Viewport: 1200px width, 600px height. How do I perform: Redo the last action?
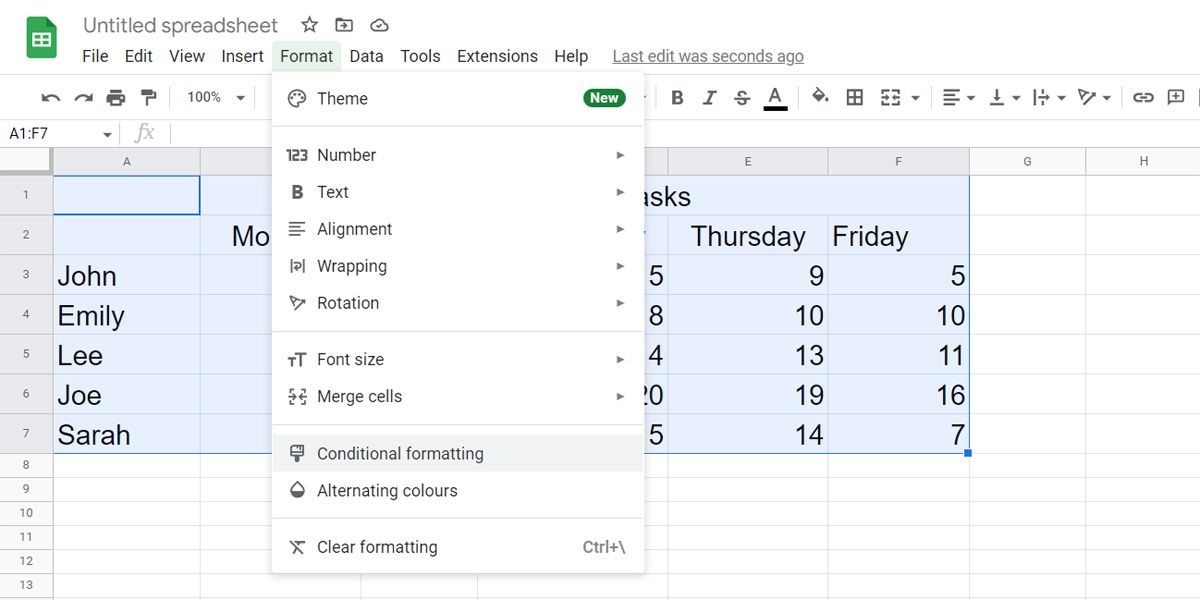tap(84, 97)
